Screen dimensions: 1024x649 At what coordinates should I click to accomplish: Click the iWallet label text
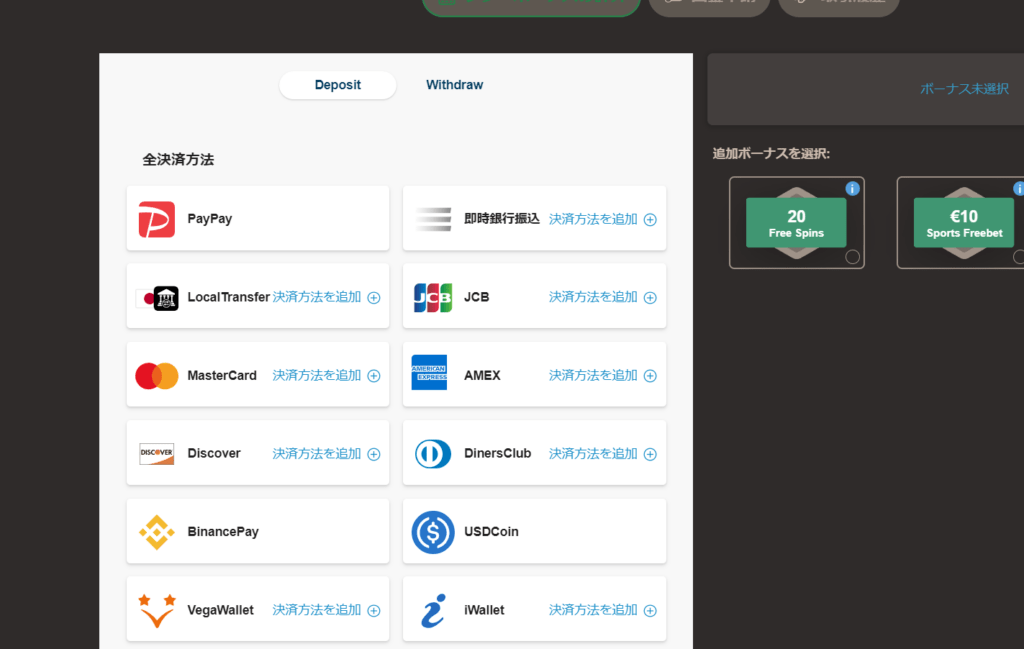(x=484, y=610)
